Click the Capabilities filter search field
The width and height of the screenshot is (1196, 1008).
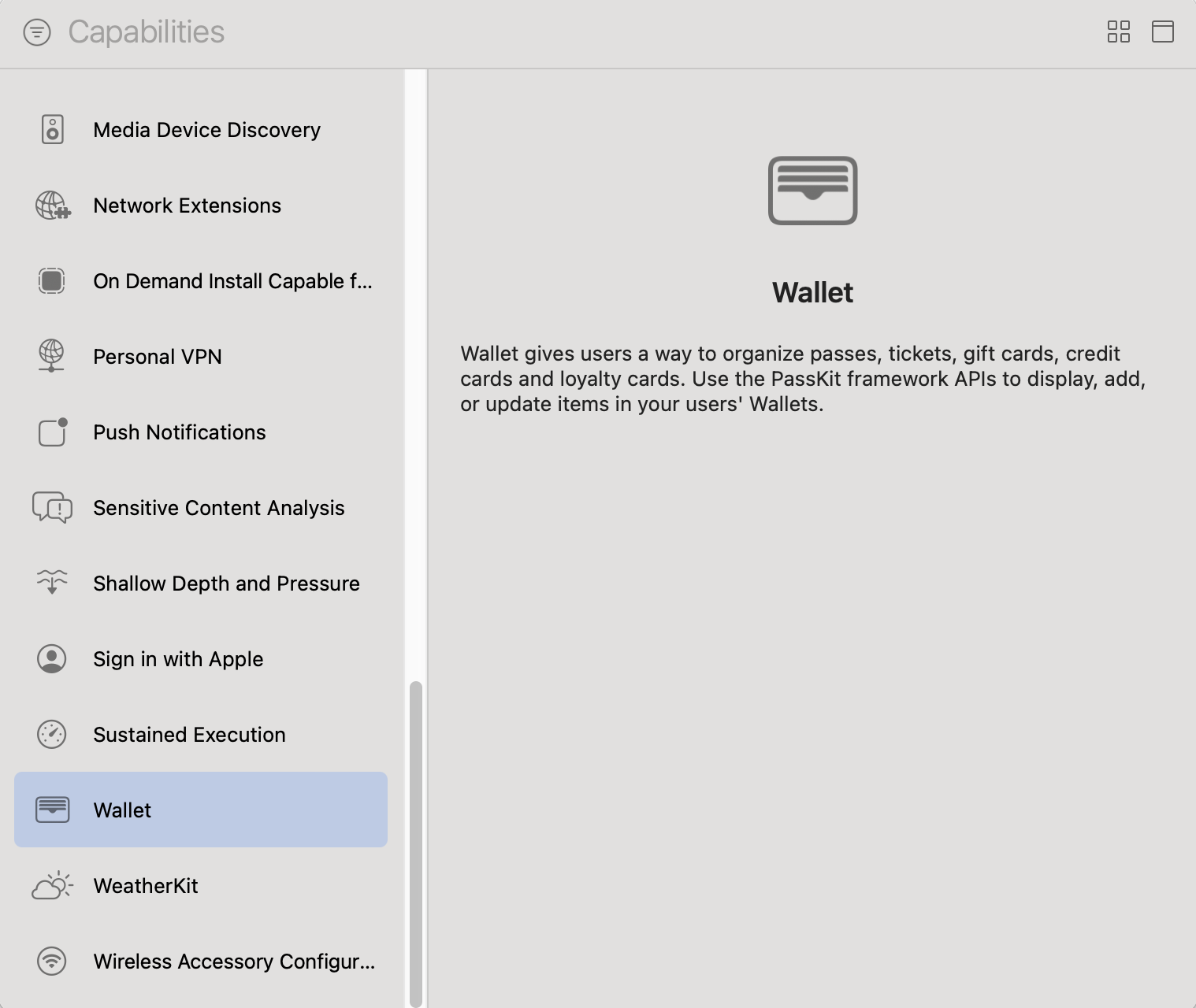[x=147, y=32]
